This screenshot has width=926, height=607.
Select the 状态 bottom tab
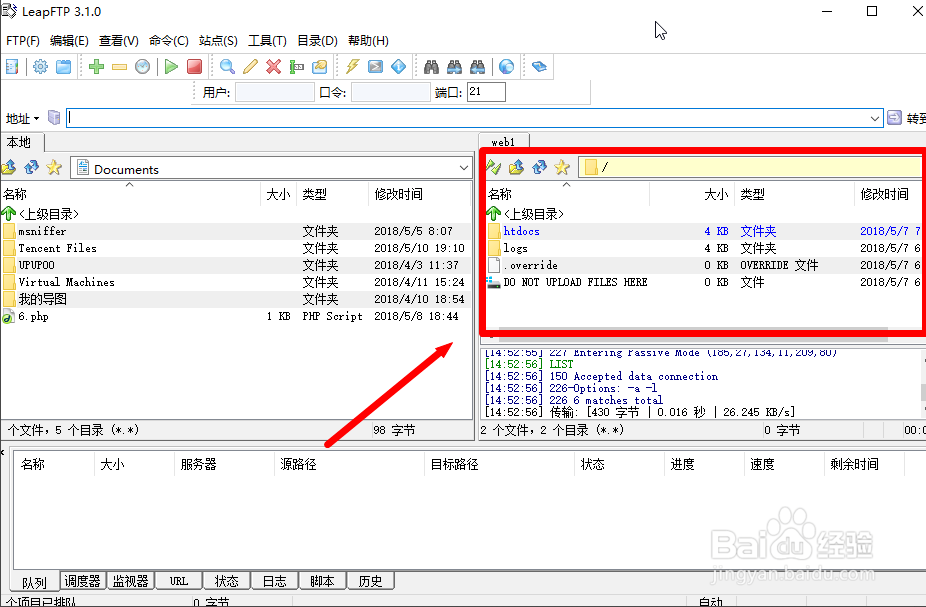(227, 581)
